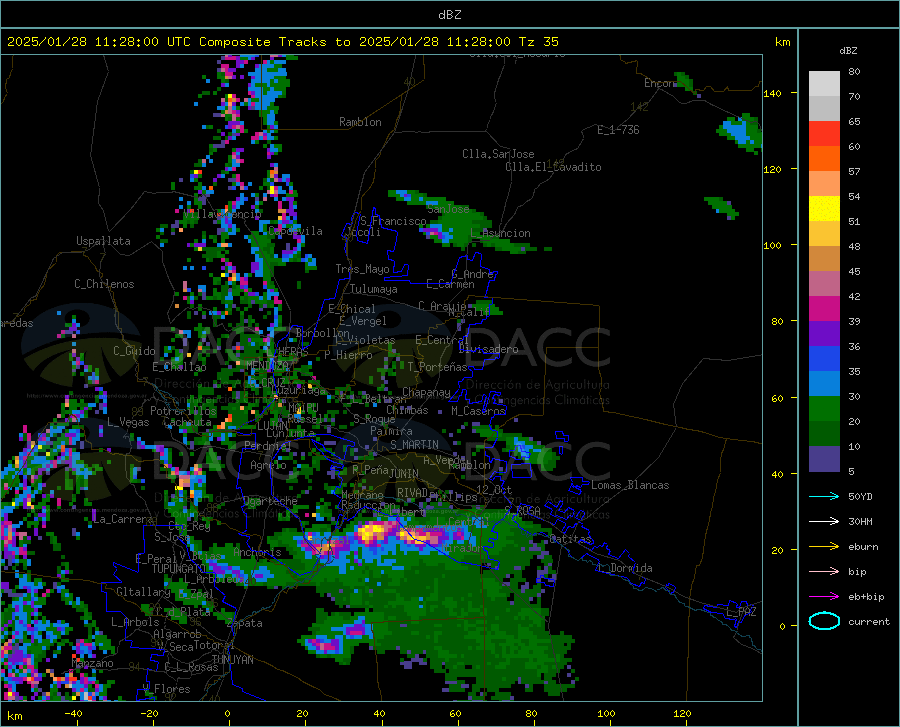Click the TUNUYAN map label

[x=232, y=659]
